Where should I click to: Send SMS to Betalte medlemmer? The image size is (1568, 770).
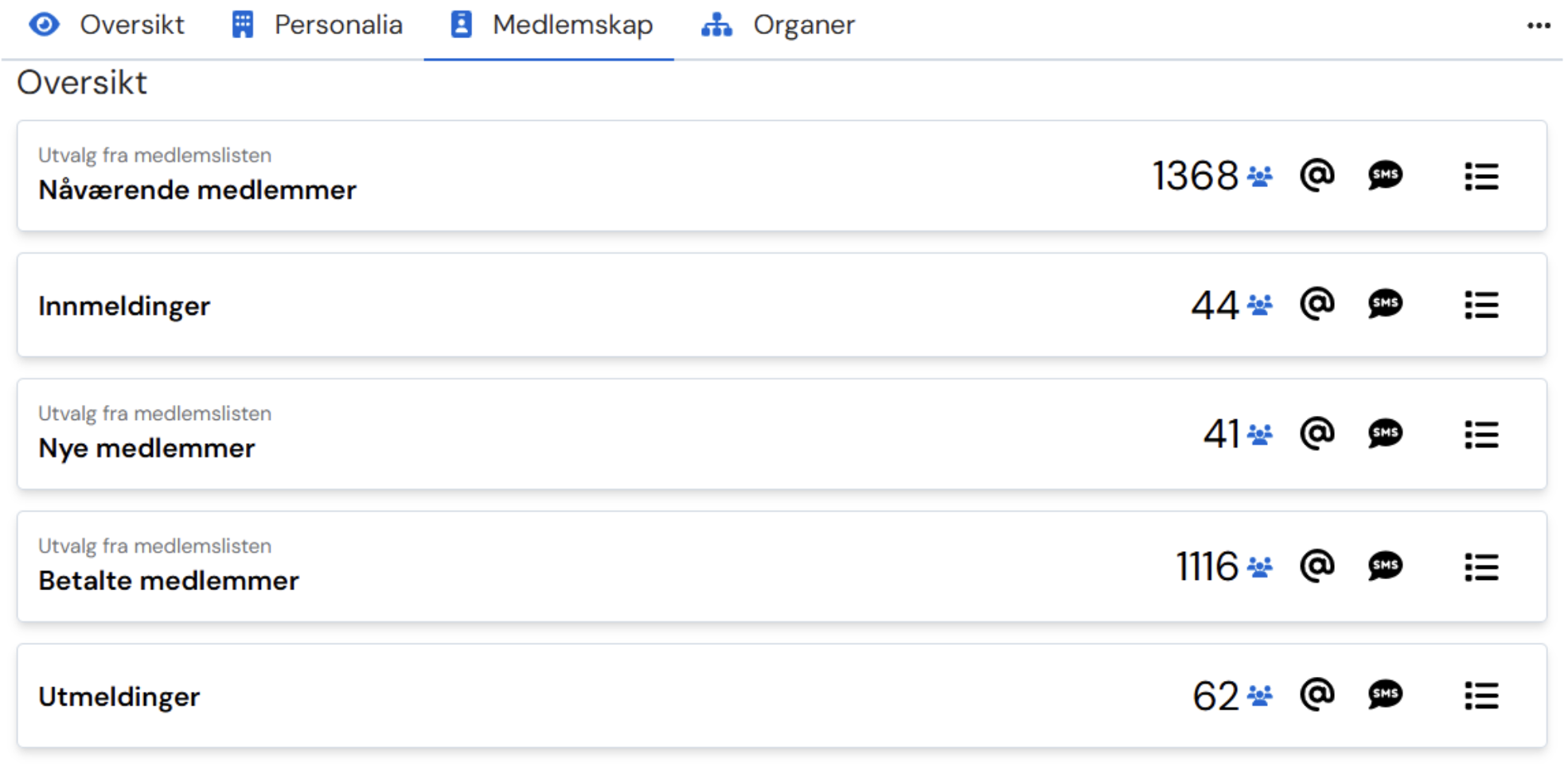(x=1385, y=566)
